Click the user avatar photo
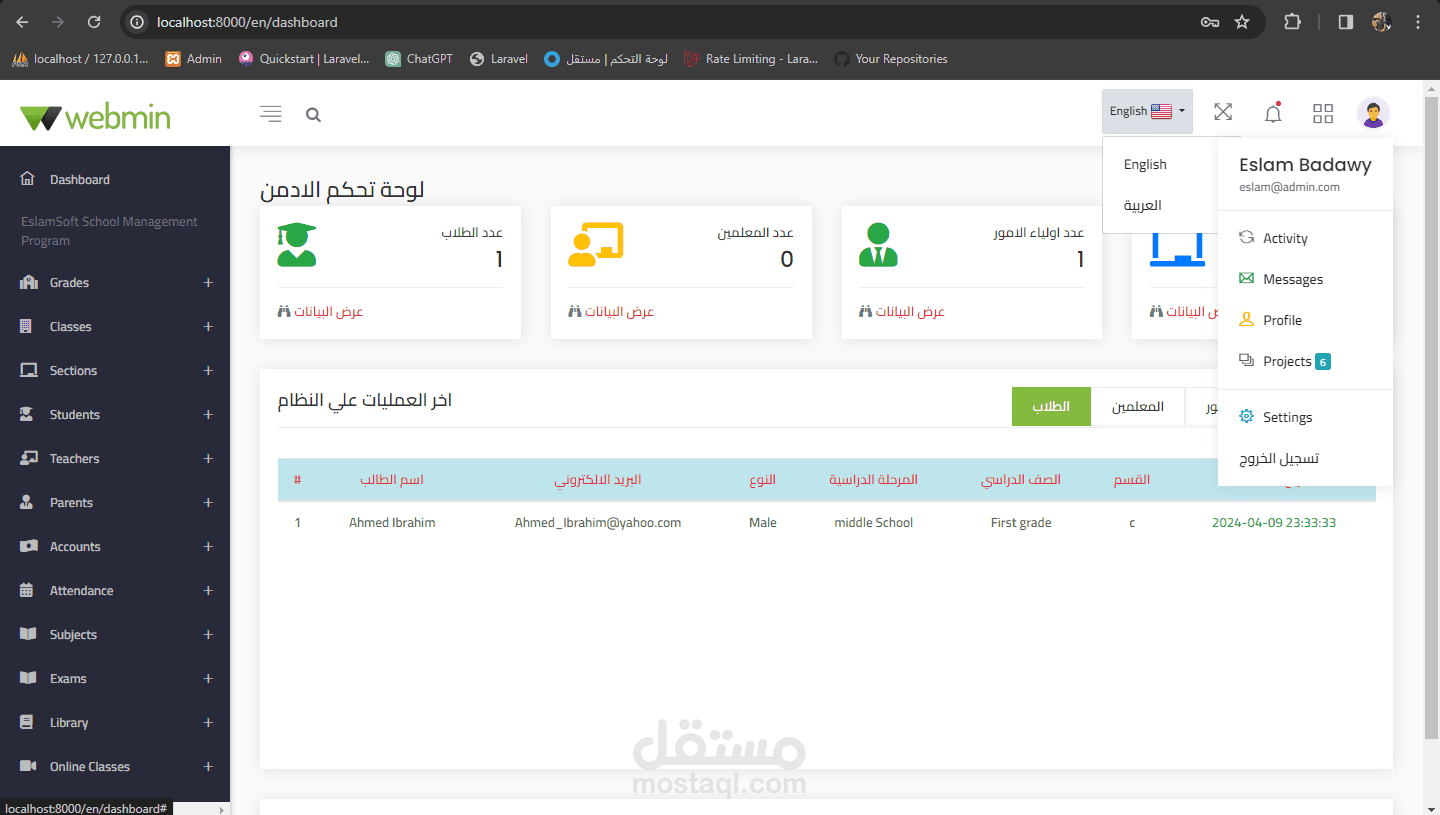The width and height of the screenshot is (1440, 815). 1373,113
